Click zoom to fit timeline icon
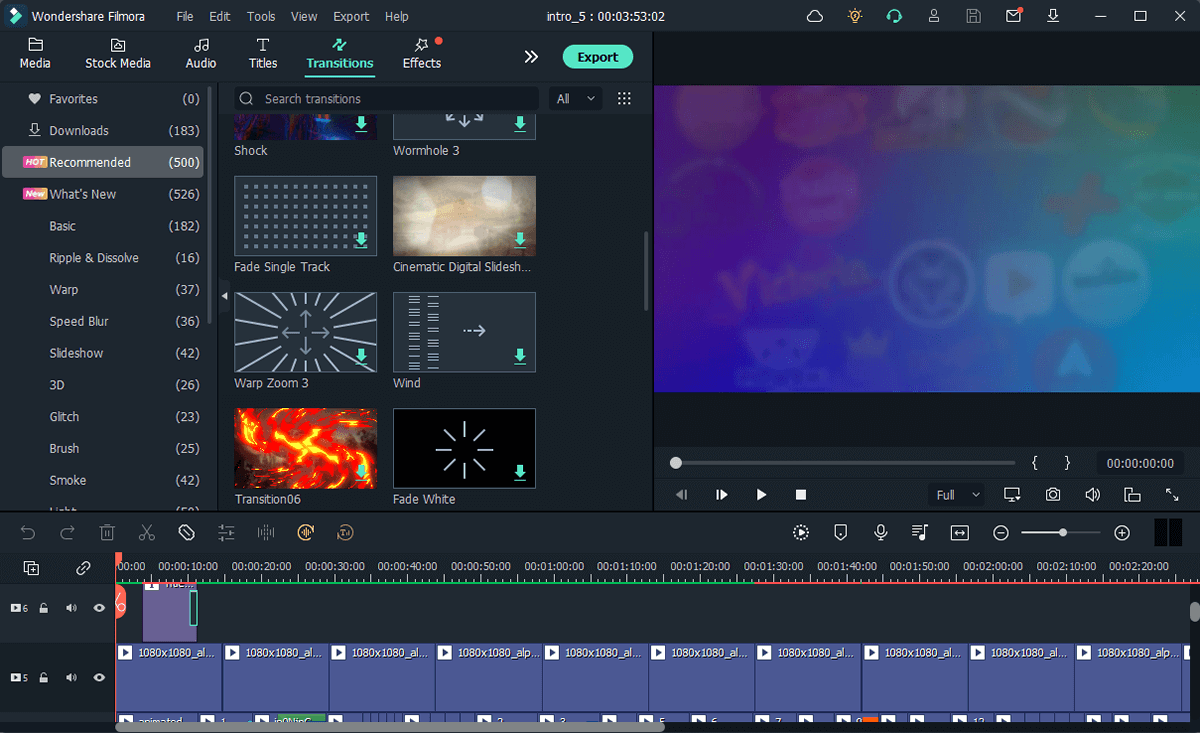1200x733 pixels. pyautogui.click(x=960, y=533)
